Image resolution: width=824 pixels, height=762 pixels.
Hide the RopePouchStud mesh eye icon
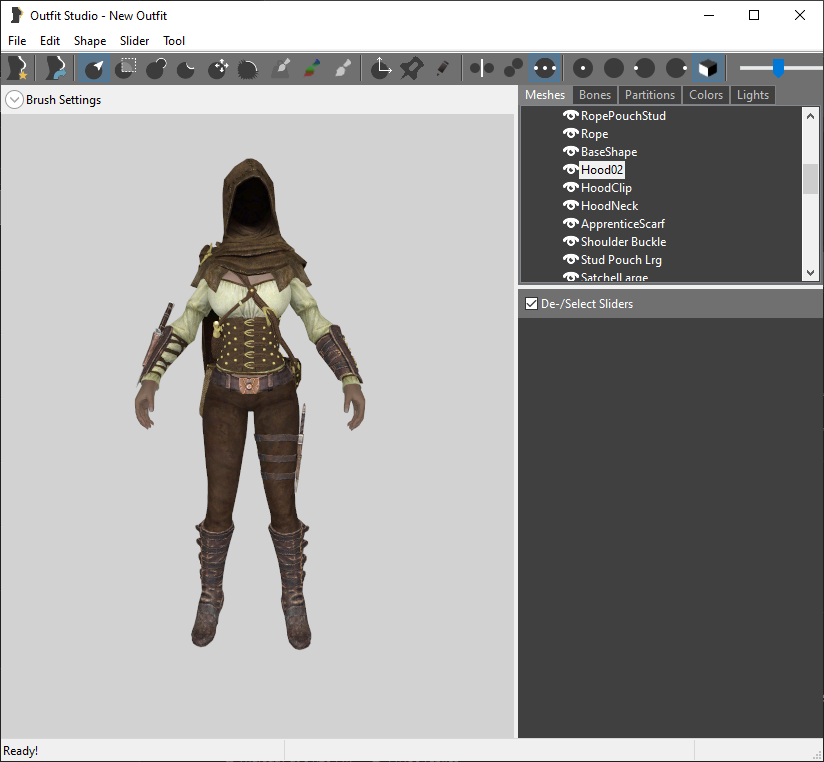point(571,115)
